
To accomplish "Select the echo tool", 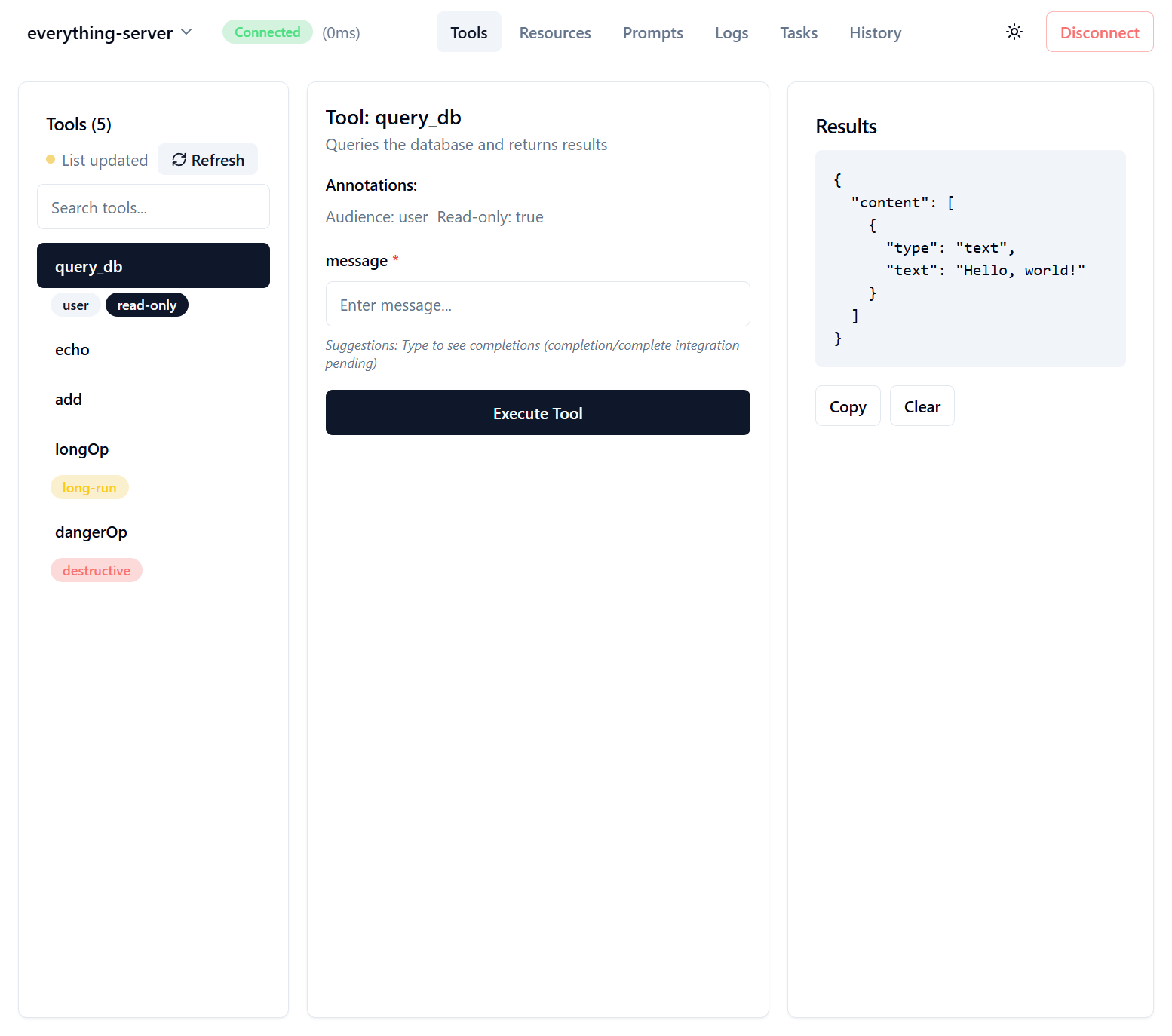I will coord(153,349).
